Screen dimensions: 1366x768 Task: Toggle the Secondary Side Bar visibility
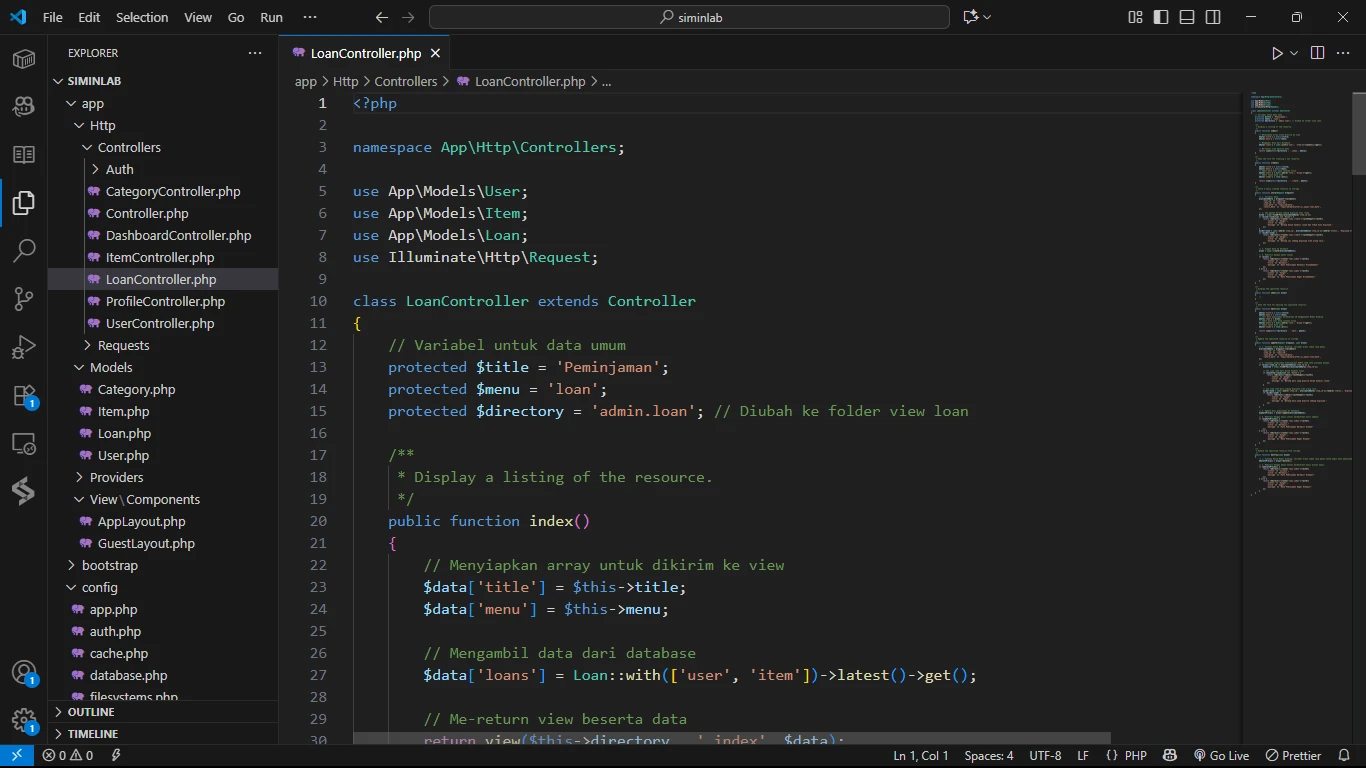[x=1213, y=17]
